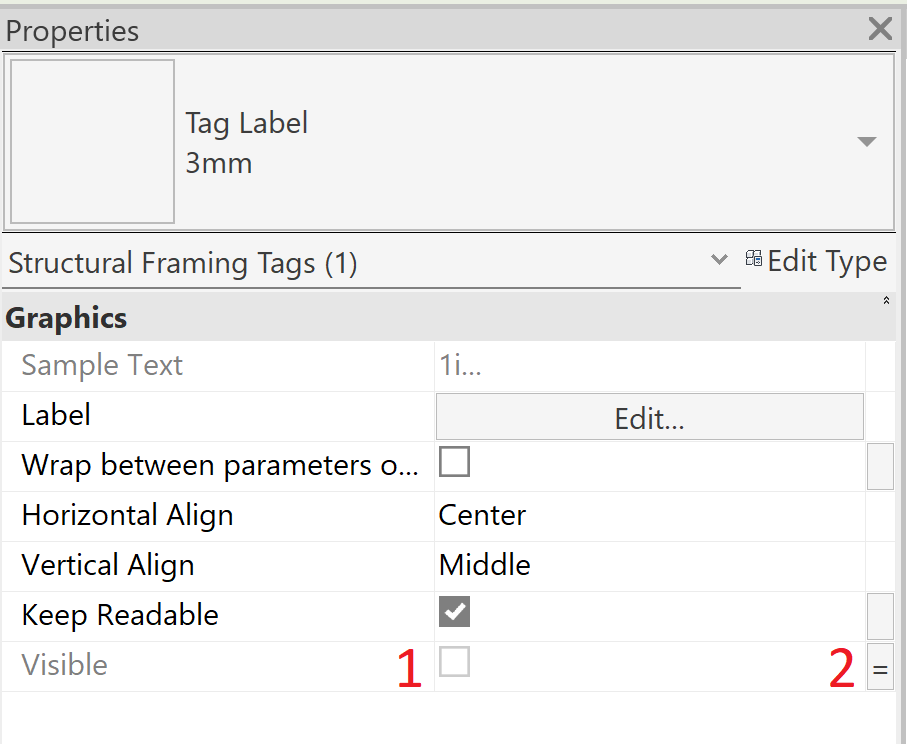The width and height of the screenshot is (907, 744).
Task: Collapse properties using the double-chevron arrow
Action: (886, 298)
